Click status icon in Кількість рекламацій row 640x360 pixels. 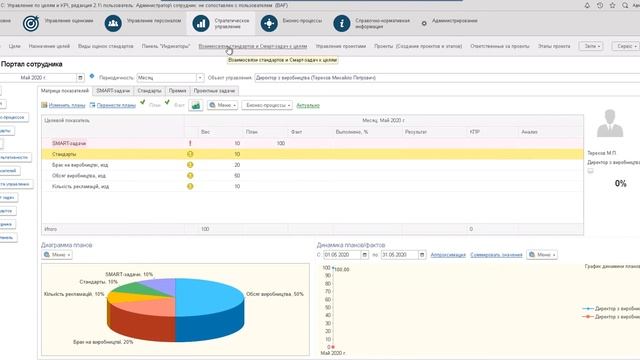pos(190,186)
